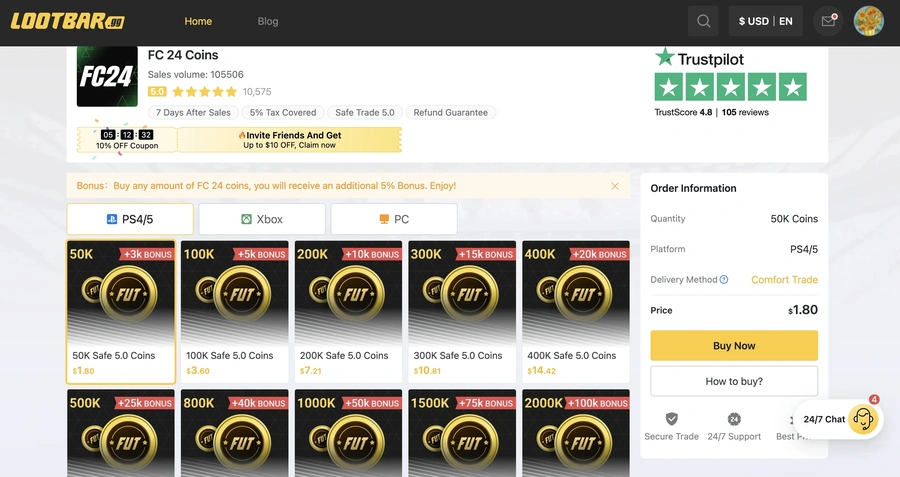Click the 10,575 ratings count

(x=257, y=92)
